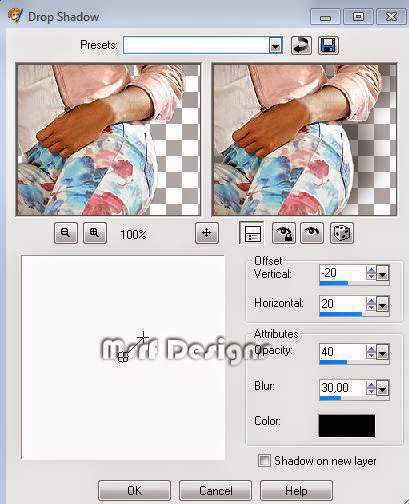
Task: Click the Horizontal offset spinner arrows
Action: coord(371,304)
